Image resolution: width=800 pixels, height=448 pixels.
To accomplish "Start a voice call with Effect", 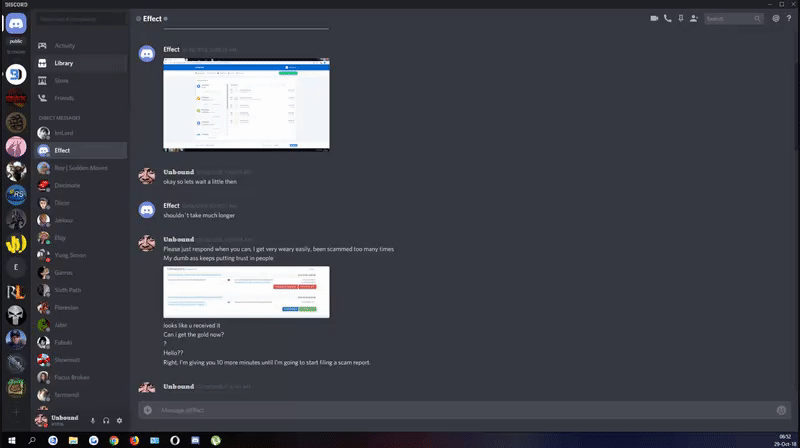I will tap(667, 18).
